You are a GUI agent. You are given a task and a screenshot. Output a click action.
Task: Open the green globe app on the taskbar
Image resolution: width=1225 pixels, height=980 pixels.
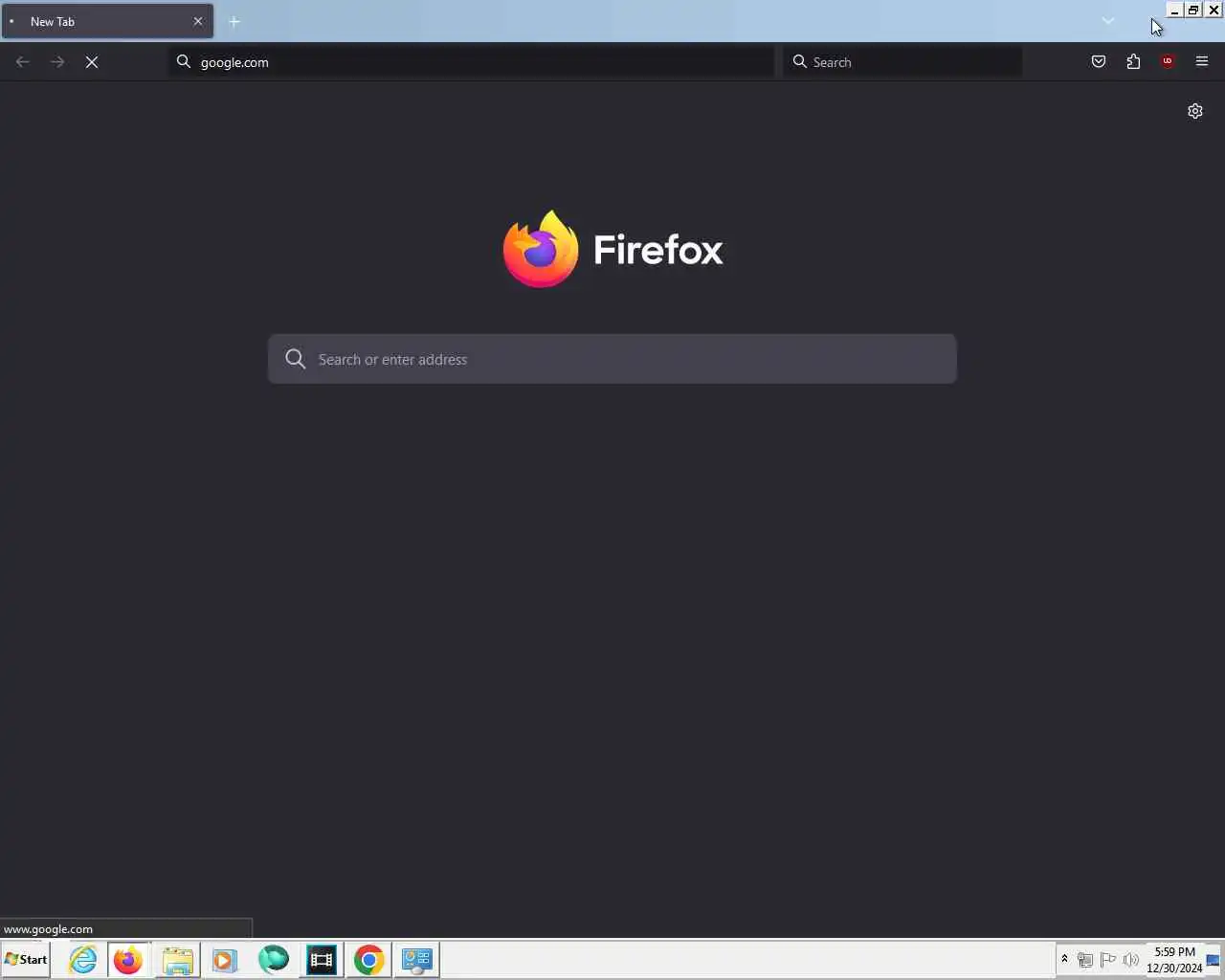coord(274,960)
